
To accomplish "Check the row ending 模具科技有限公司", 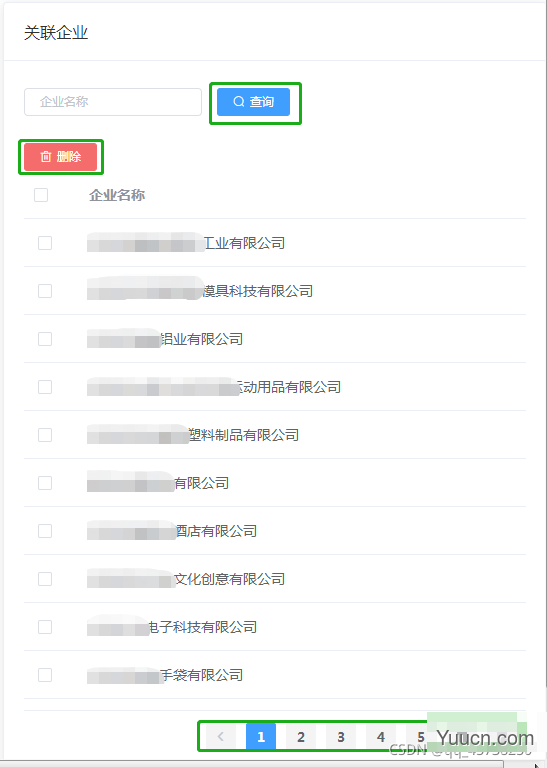I will coord(45,291).
